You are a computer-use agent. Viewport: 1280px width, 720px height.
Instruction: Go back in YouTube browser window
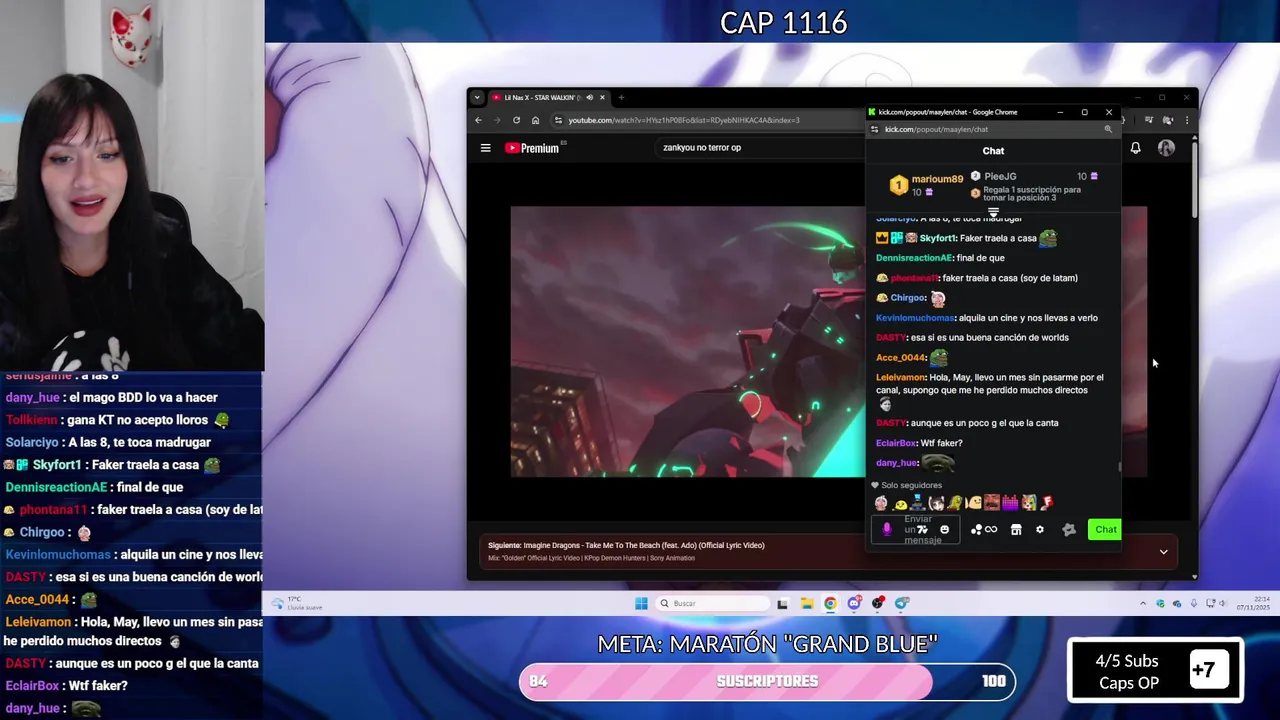[478, 120]
